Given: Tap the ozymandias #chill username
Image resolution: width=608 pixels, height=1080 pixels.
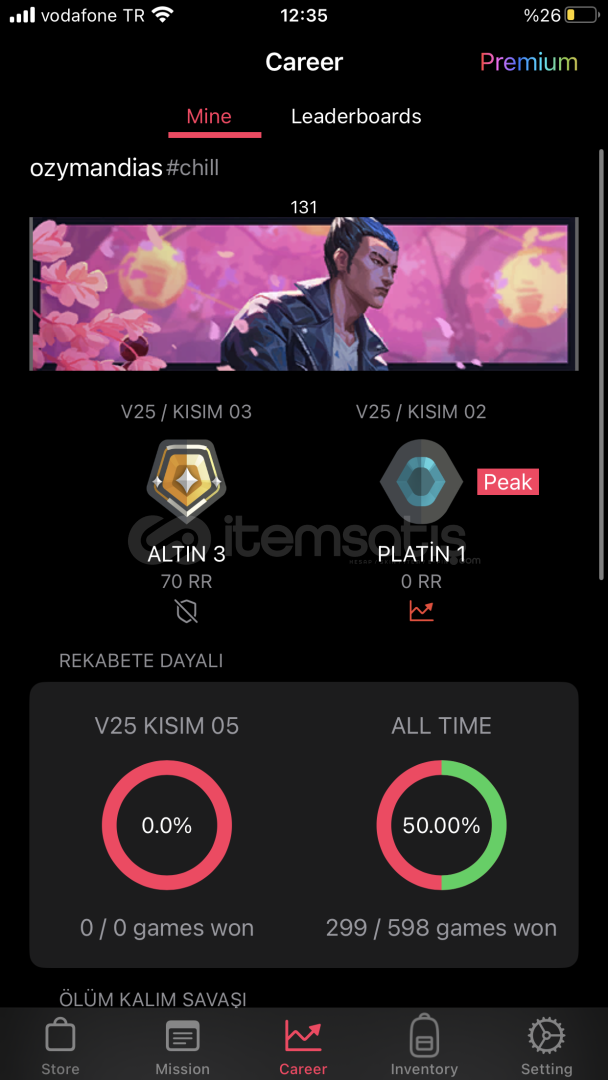Looking at the screenshot, I should 125,167.
